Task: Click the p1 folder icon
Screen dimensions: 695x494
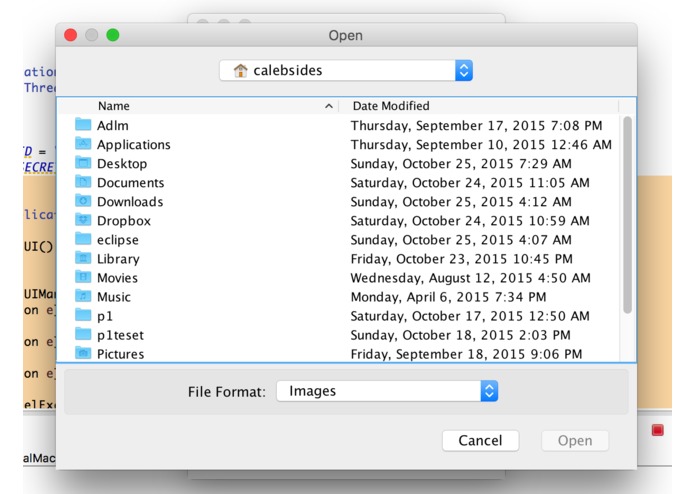Action: [x=83, y=315]
